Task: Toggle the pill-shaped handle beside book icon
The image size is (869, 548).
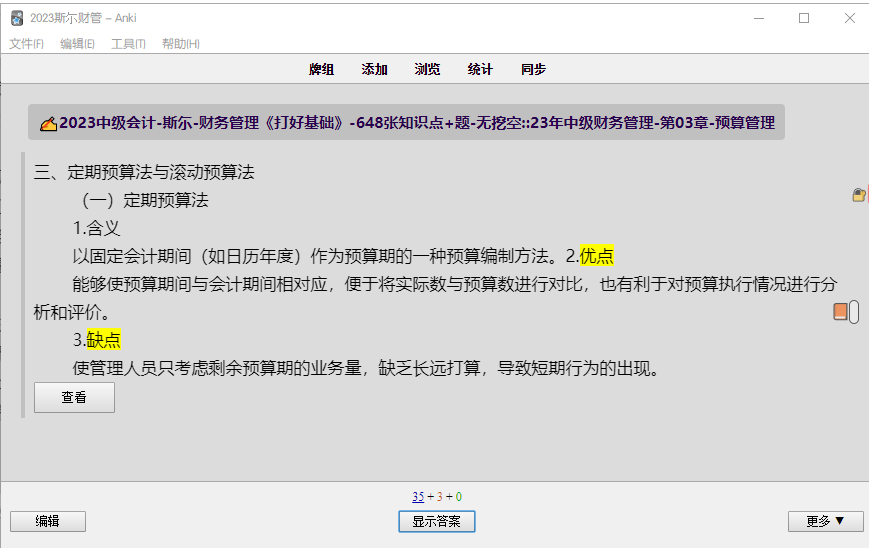Action: [x=854, y=311]
